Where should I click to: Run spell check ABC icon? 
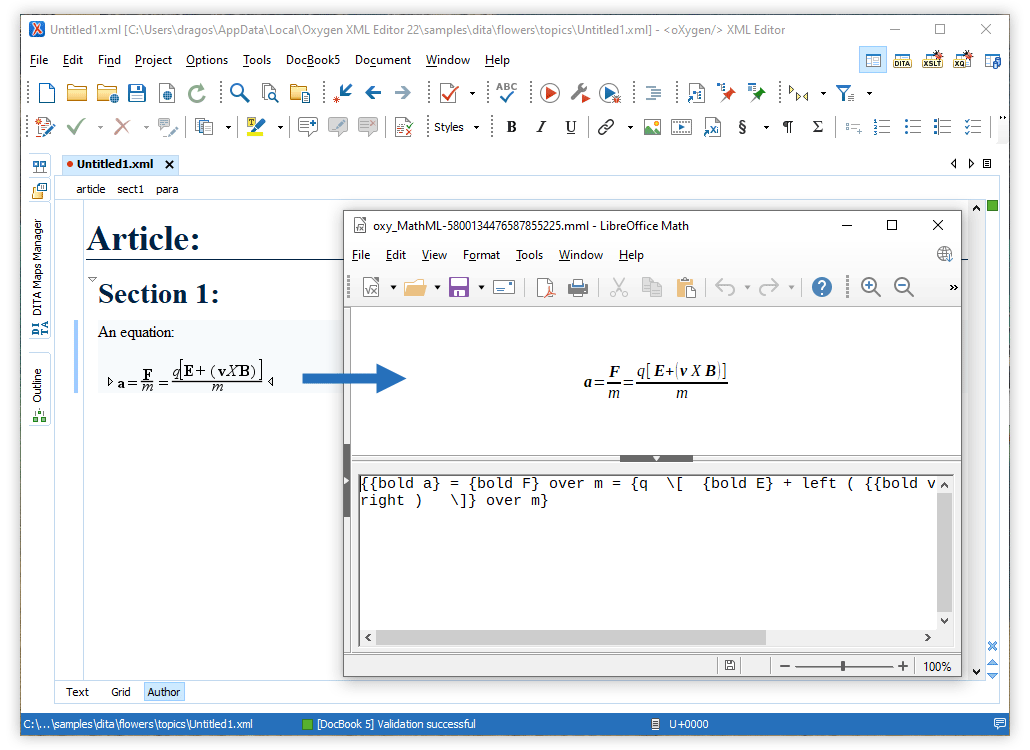point(506,93)
